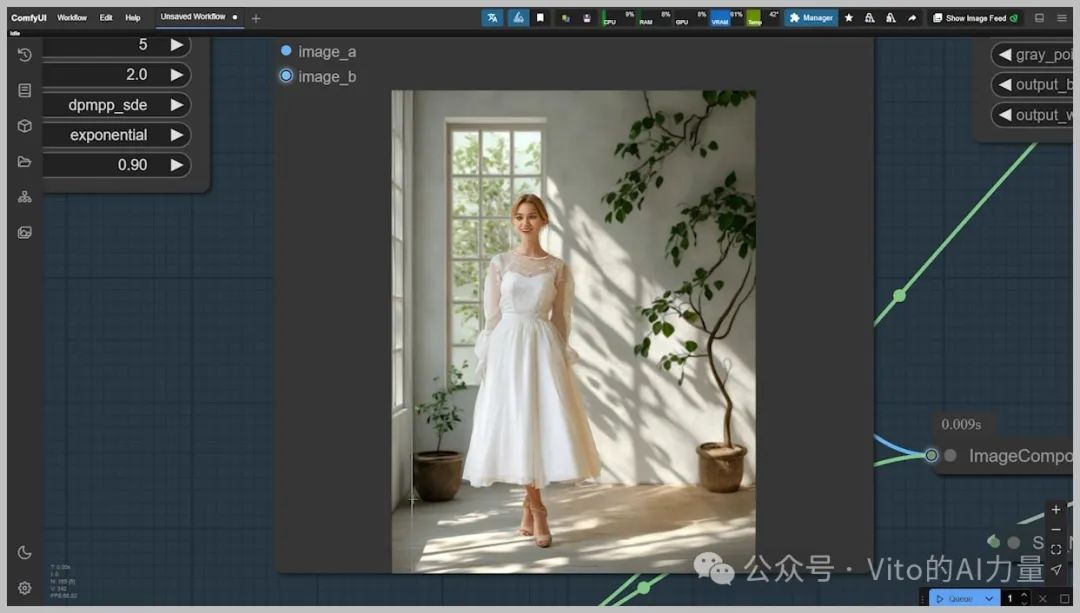Add a new workflow tab with plus
The image size is (1080, 613).
click(x=256, y=19)
